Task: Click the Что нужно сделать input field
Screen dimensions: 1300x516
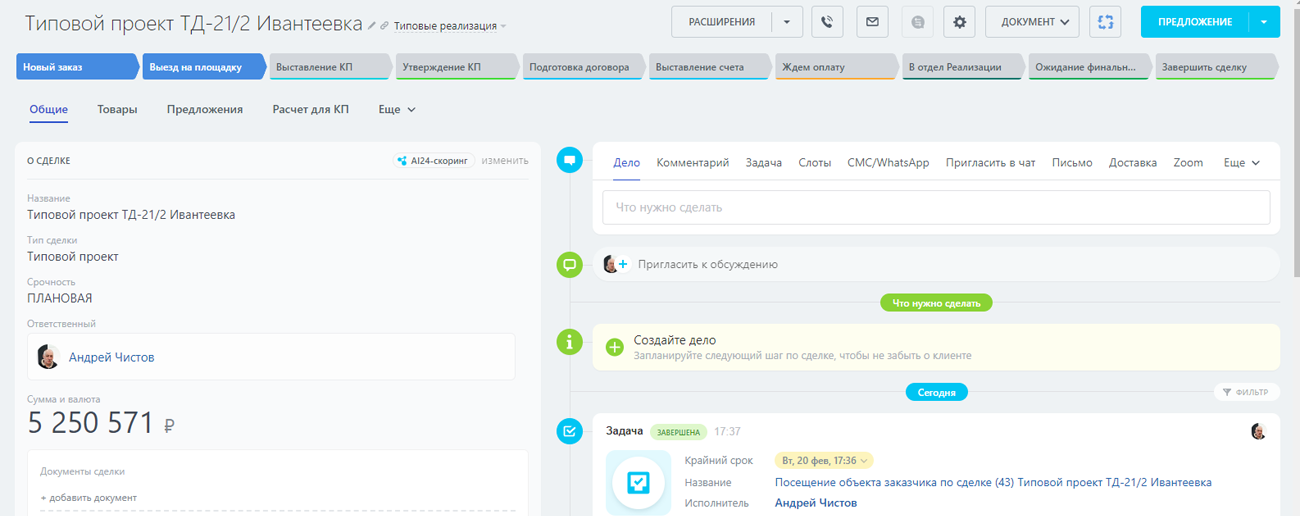Action: [x=935, y=207]
